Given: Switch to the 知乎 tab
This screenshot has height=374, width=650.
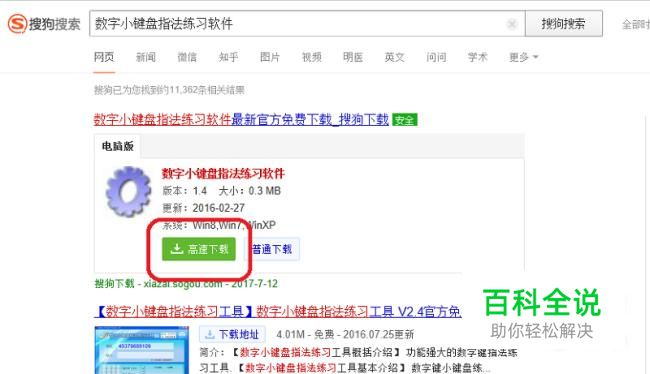Looking at the screenshot, I should point(228,57).
